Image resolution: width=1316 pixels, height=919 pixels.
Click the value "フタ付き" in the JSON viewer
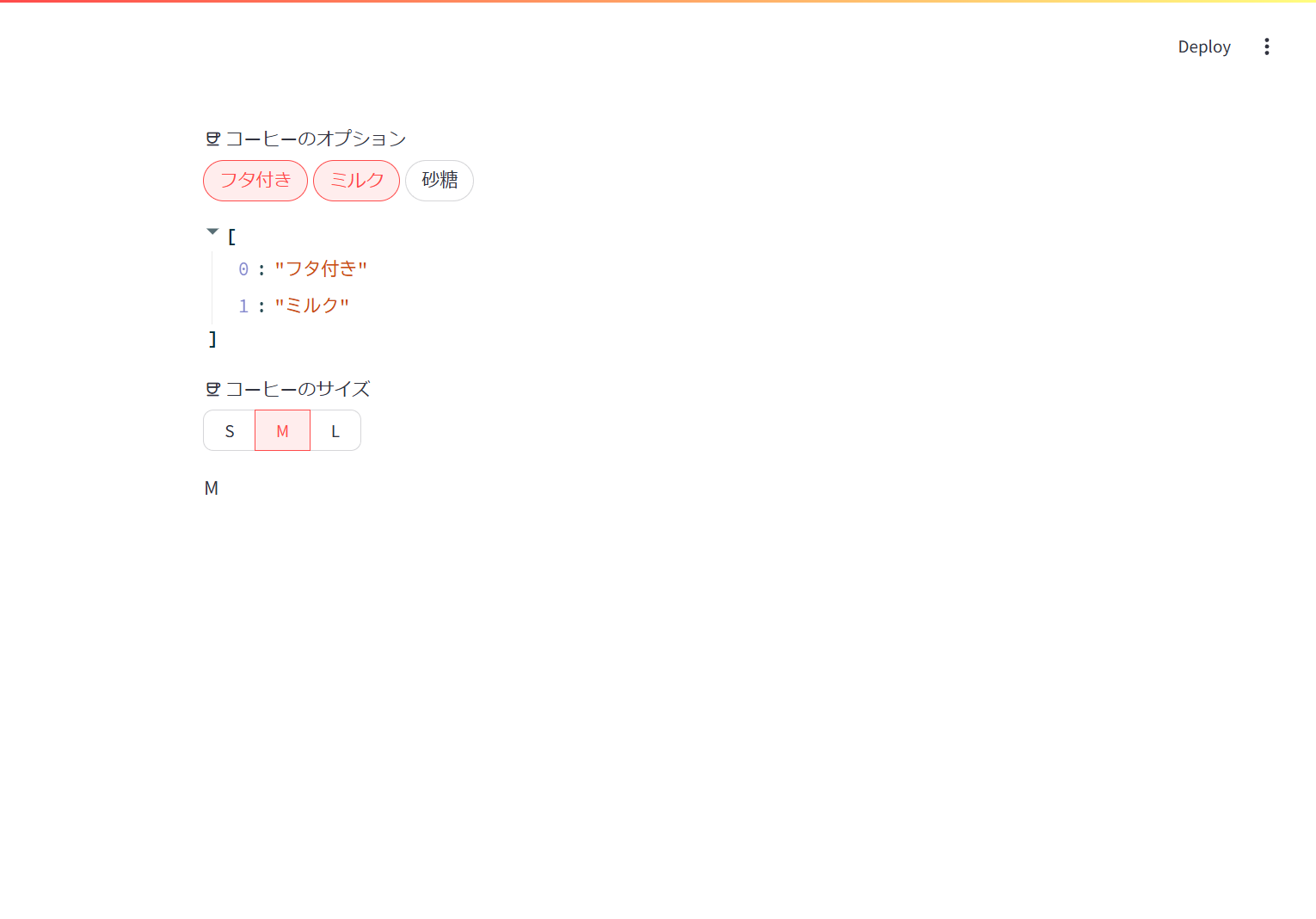[321, 268]
